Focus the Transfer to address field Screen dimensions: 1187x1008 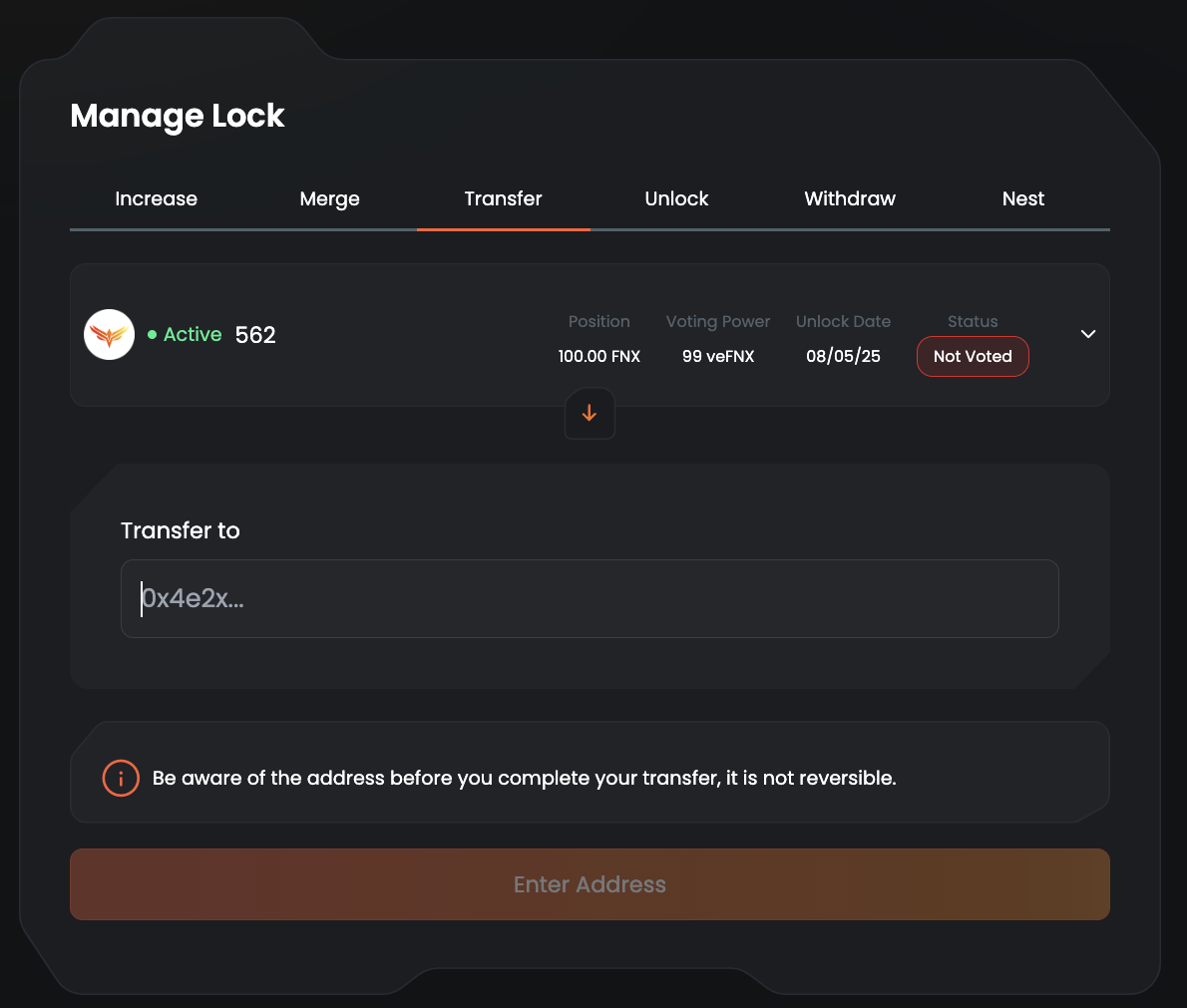pos(590,598)
